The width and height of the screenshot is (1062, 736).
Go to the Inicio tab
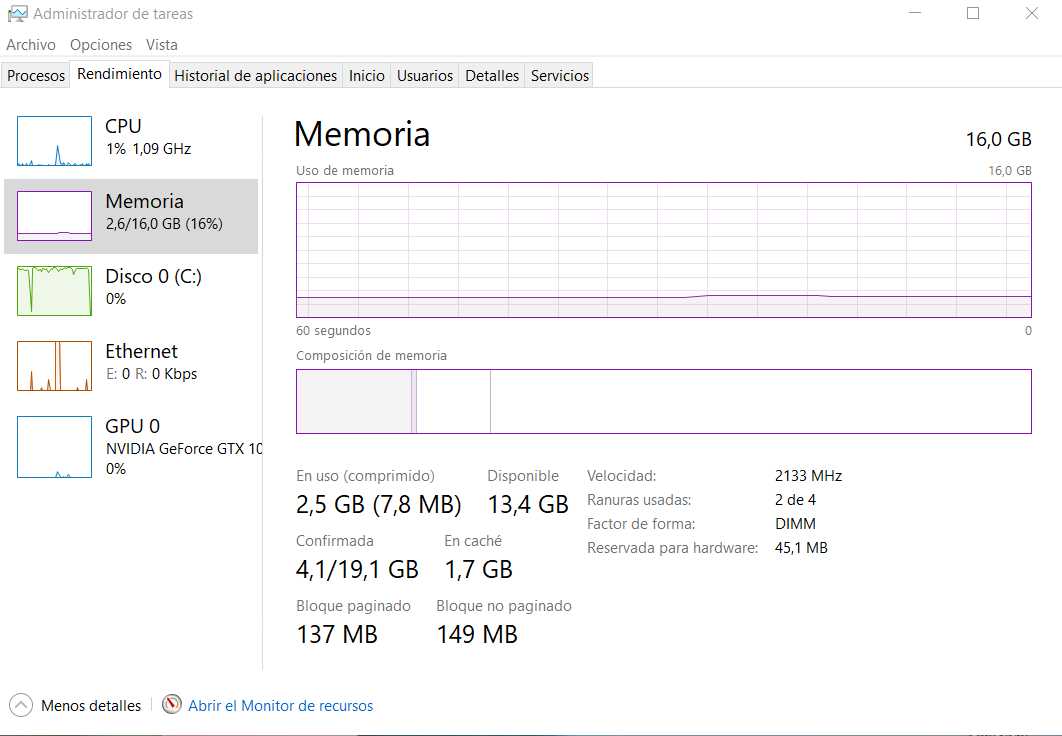367,76
